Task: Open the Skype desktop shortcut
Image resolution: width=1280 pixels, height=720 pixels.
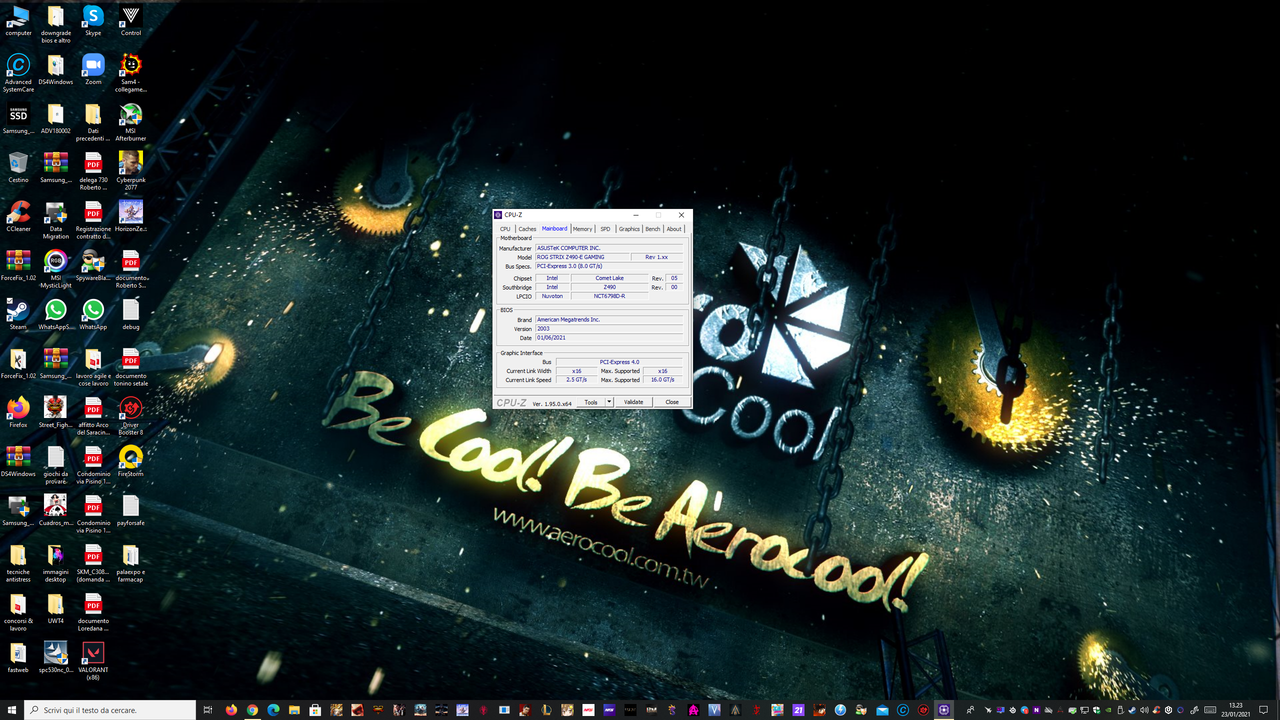Action: (93, 22)
